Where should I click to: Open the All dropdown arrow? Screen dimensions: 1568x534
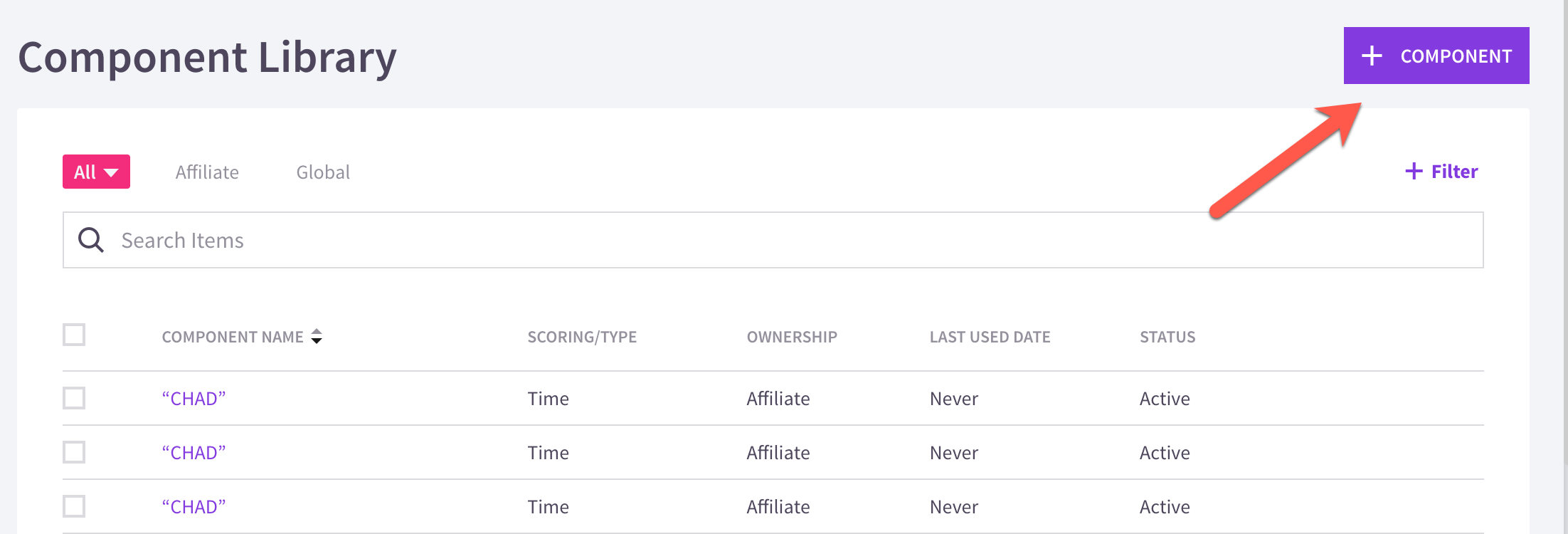click(x=111, y=172)
